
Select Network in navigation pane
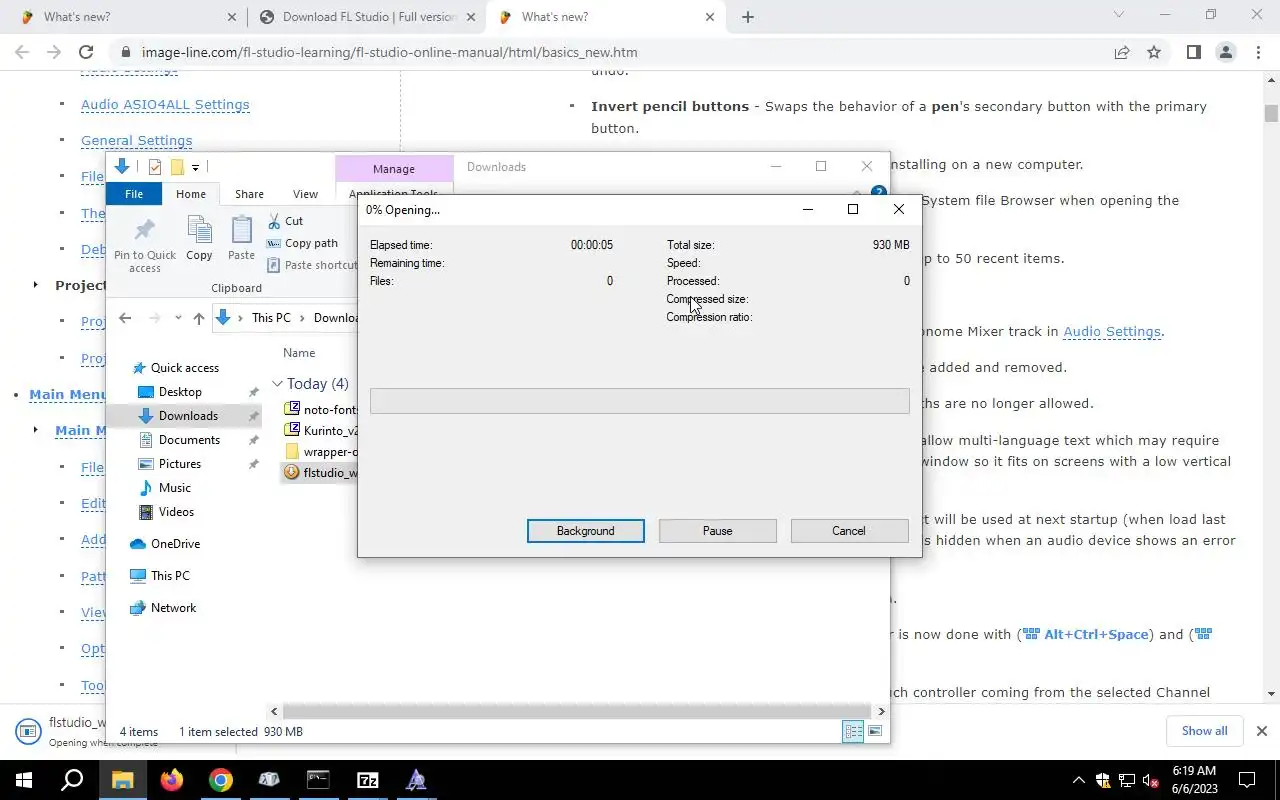[163, 608]
